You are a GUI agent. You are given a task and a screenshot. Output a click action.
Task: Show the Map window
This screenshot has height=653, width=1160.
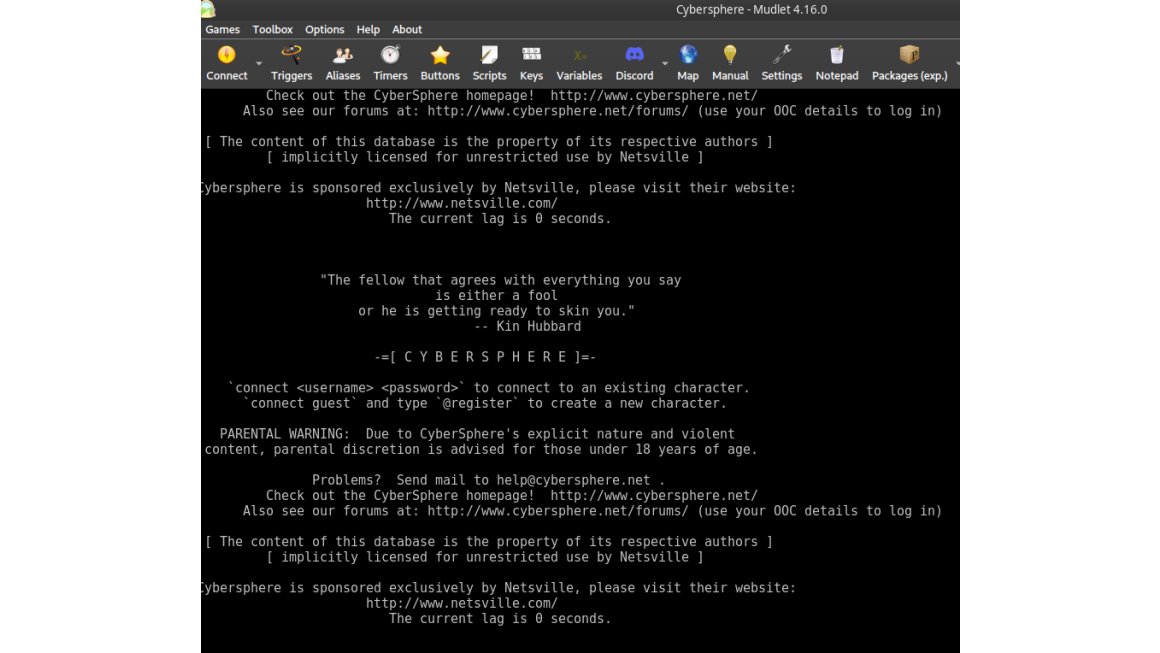687,63
